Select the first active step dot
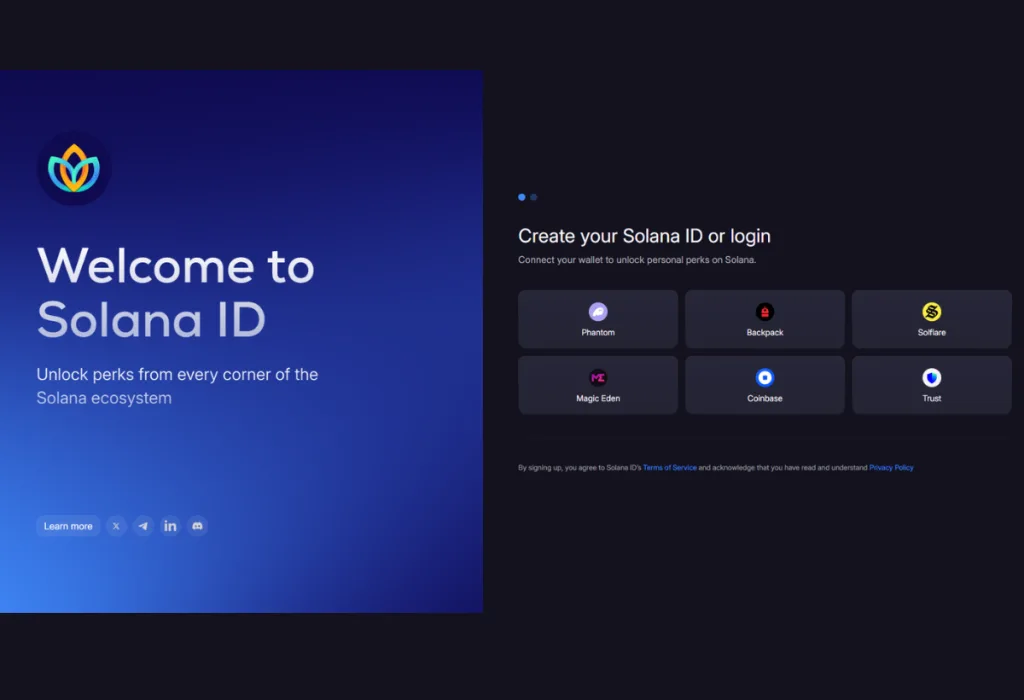Screen dimensions: 1024x700 click(x=522, y=197)
